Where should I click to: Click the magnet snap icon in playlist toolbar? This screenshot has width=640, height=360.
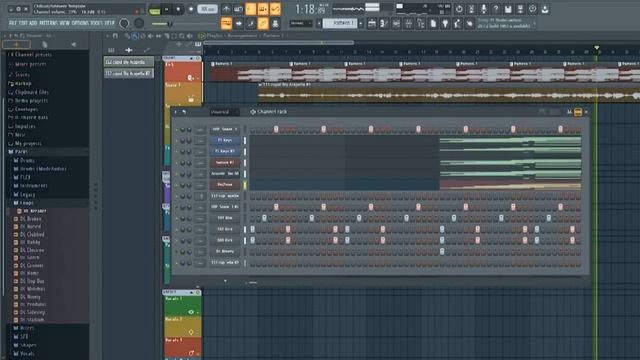click(x=115, y=36)
